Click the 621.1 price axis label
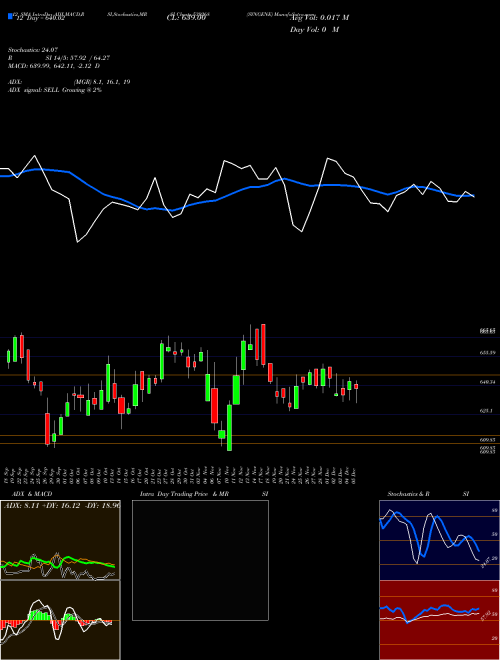The image size is (500, 660). click(486, 410)
